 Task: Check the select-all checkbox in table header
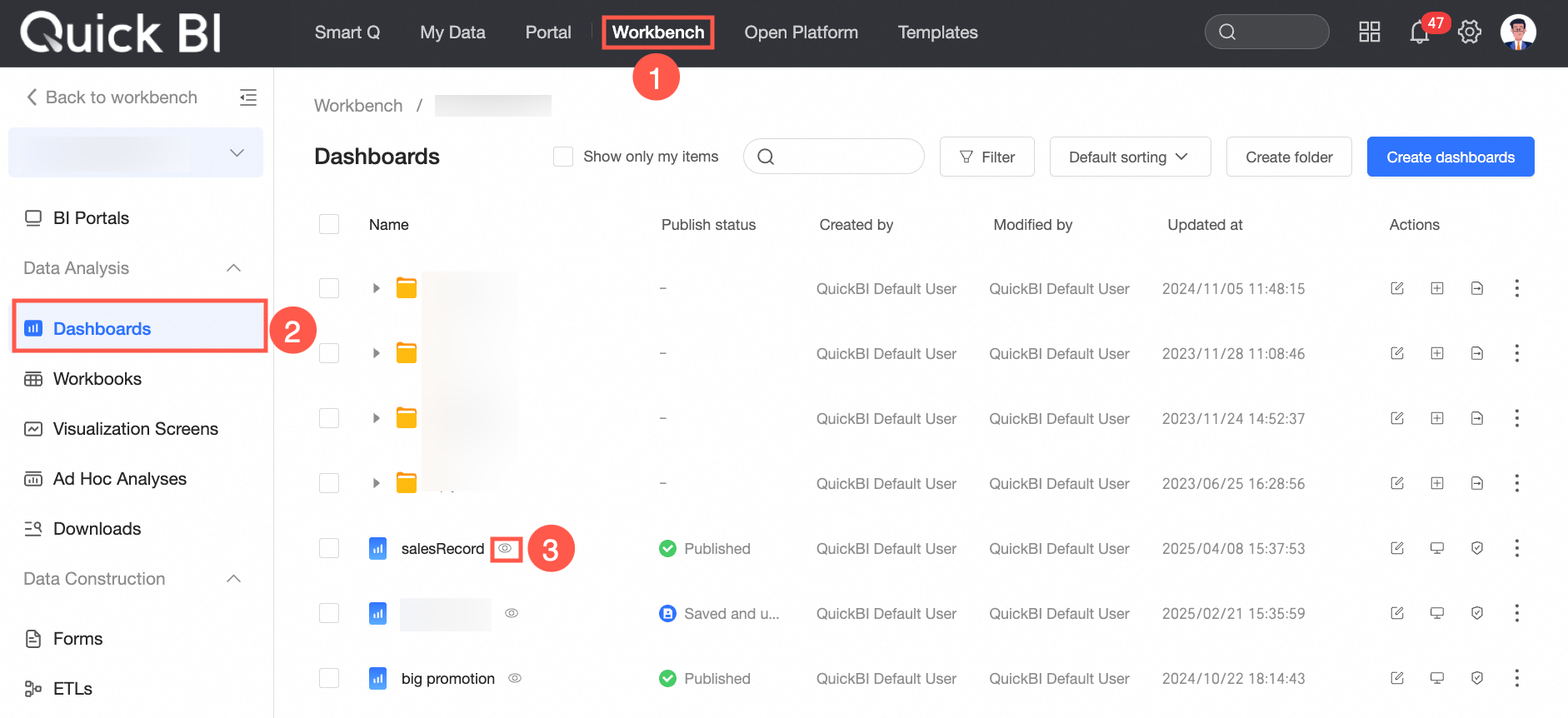pyautogui.click(x=329, y=224)
